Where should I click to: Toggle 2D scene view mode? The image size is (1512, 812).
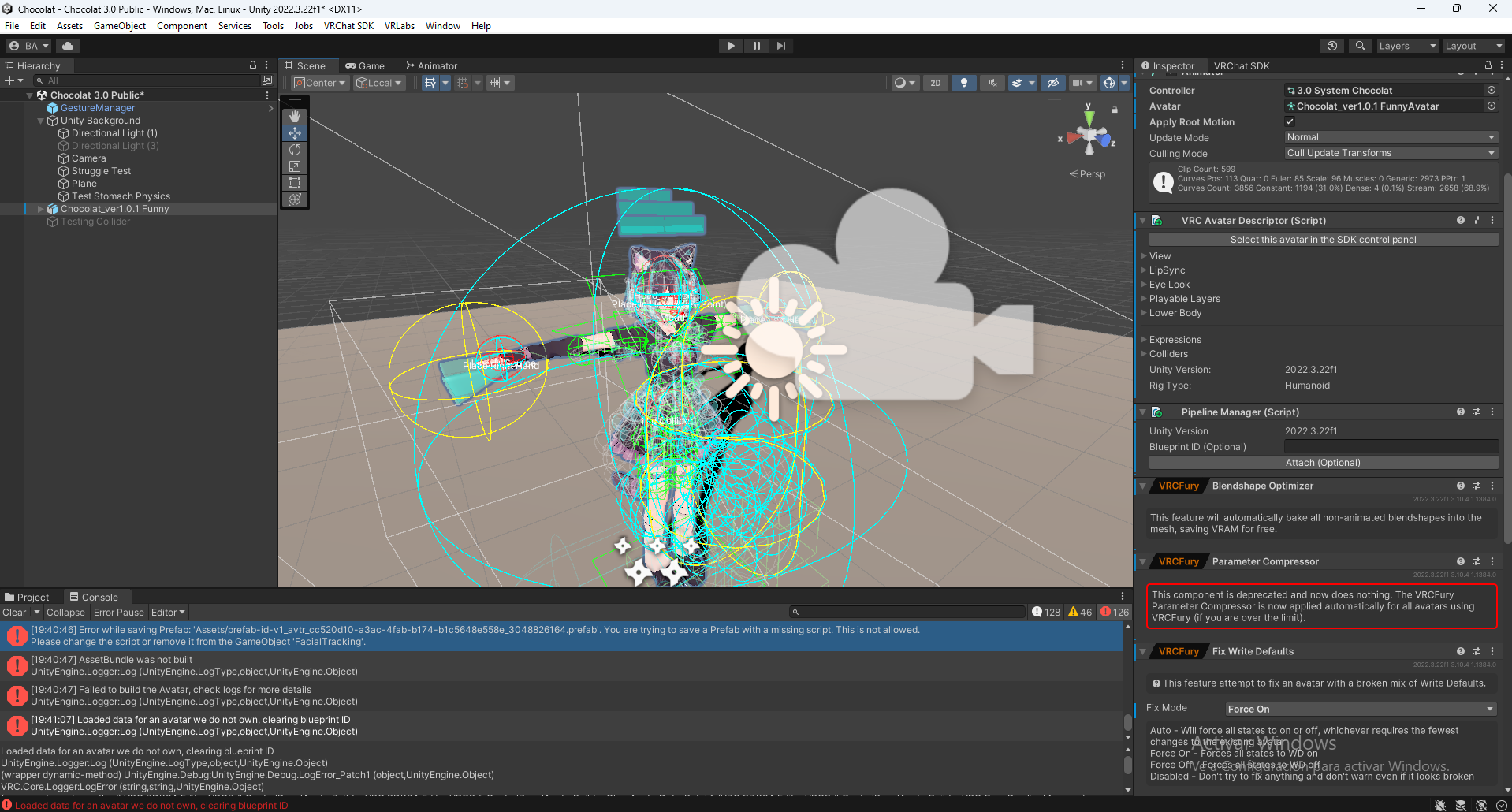(x=935, y=83)
